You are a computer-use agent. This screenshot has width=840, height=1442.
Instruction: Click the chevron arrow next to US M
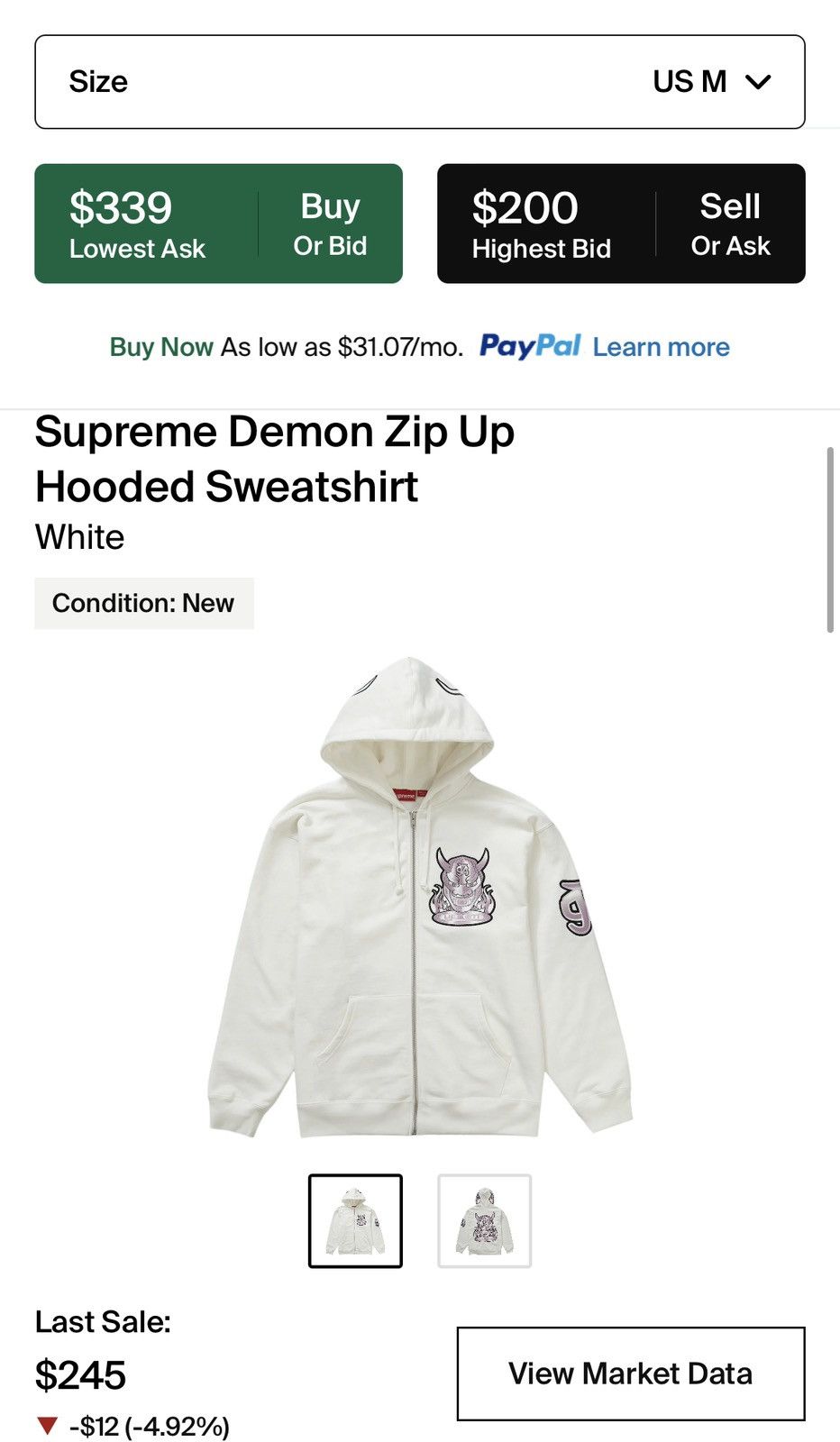[759, 82]
